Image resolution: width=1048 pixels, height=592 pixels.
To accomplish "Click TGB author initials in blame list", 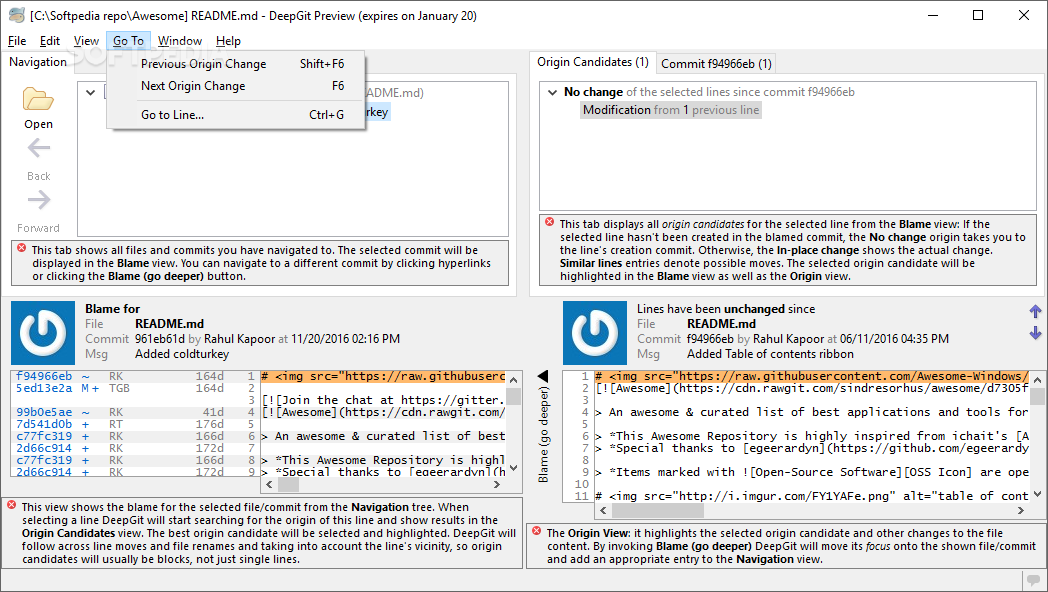I will point(120,388).
